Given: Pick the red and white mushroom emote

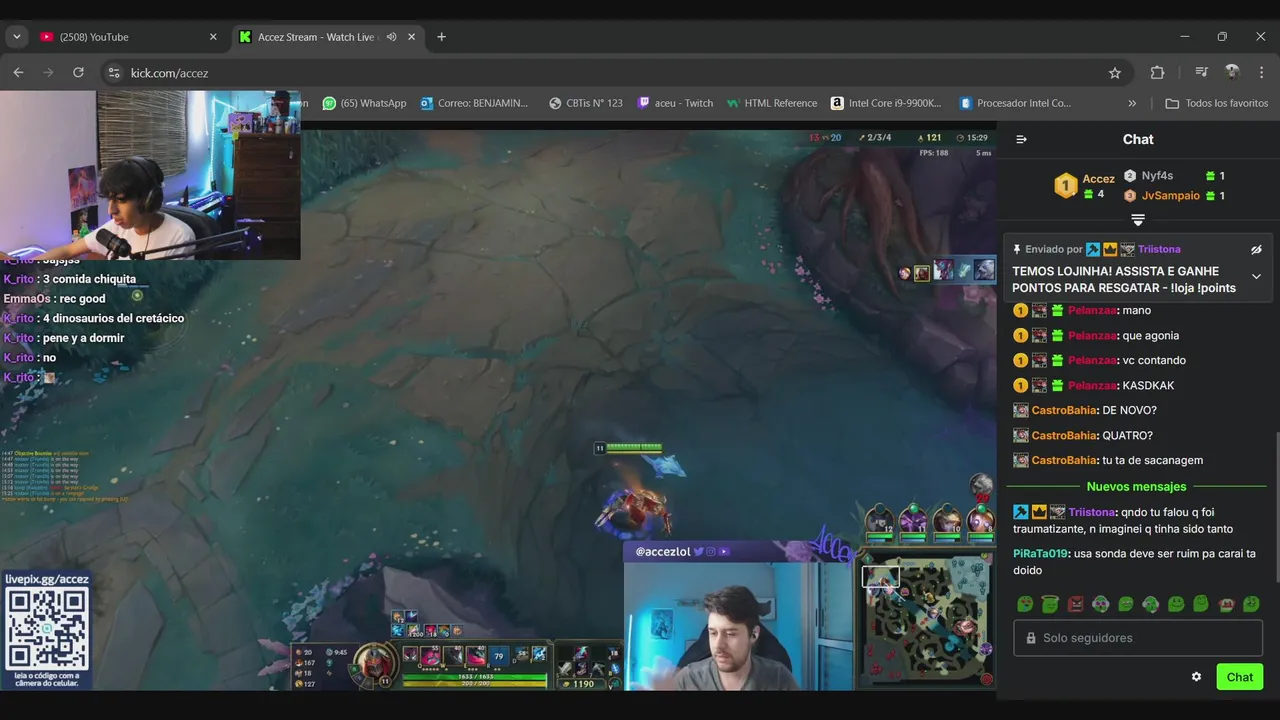Looking at the screenshot, I should [1226, 604].
